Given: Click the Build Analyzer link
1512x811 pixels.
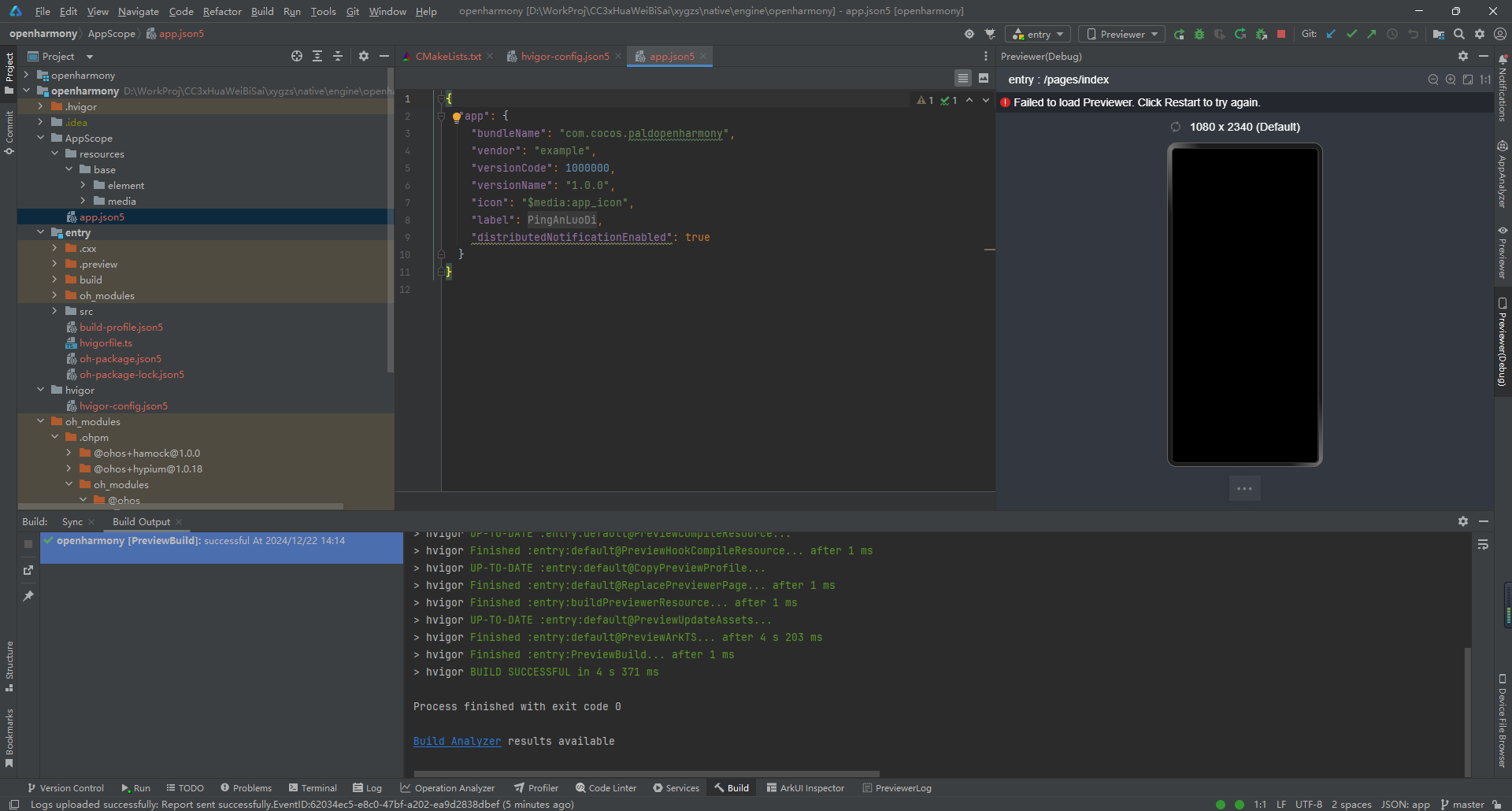Looking at the screenshot, I should (457, 741).
